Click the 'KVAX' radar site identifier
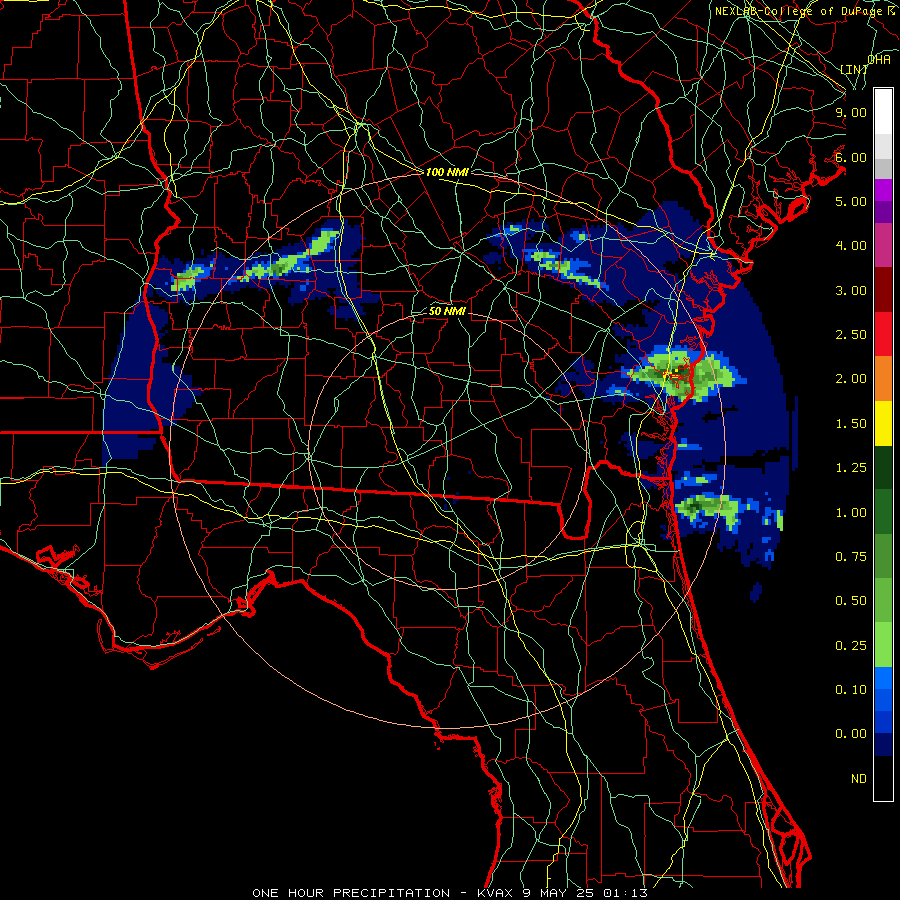The width and height of the screenshot is (900, 900). [x=496, y=893]
